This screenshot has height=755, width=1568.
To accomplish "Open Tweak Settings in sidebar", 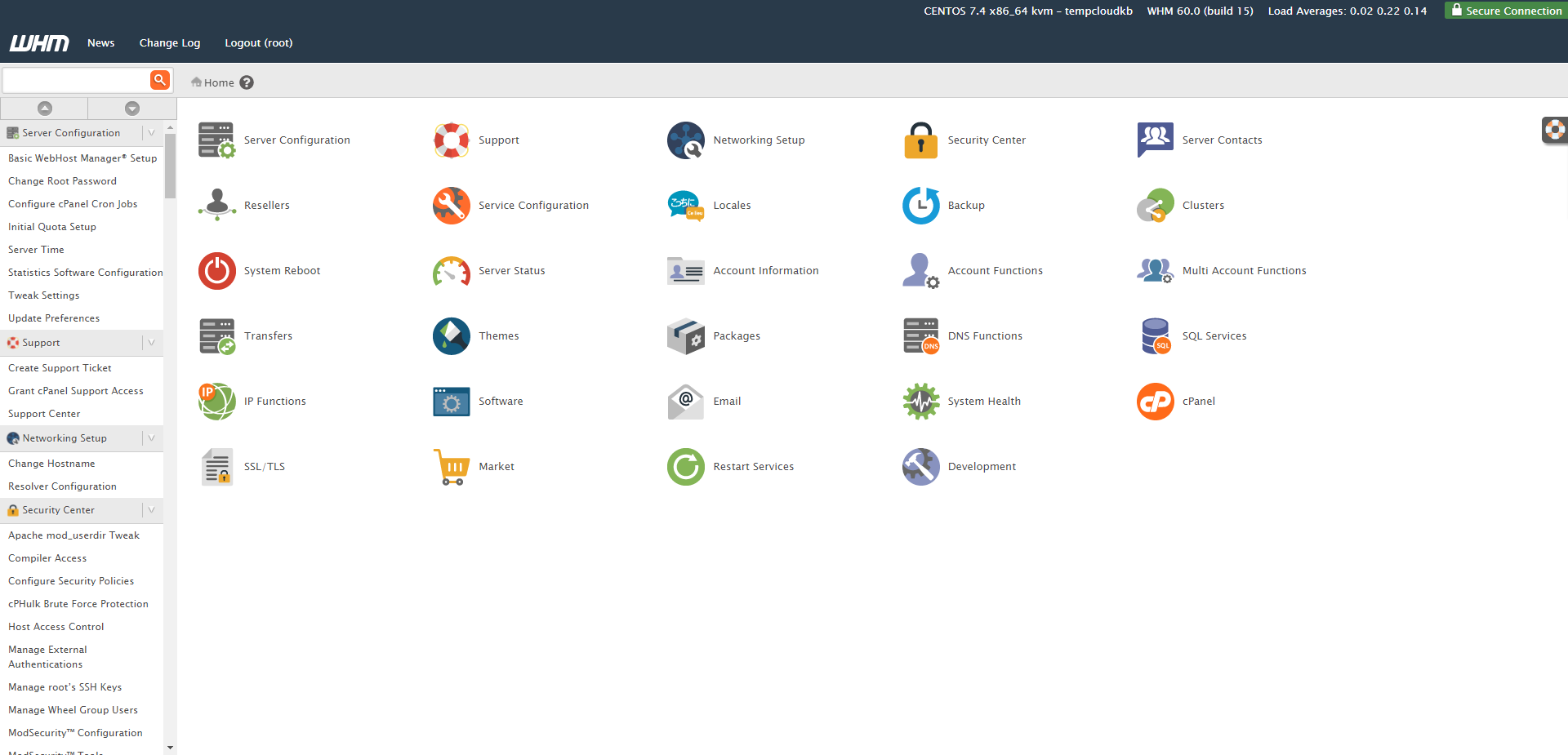I will pyautogui.click(x=44, y=295).
